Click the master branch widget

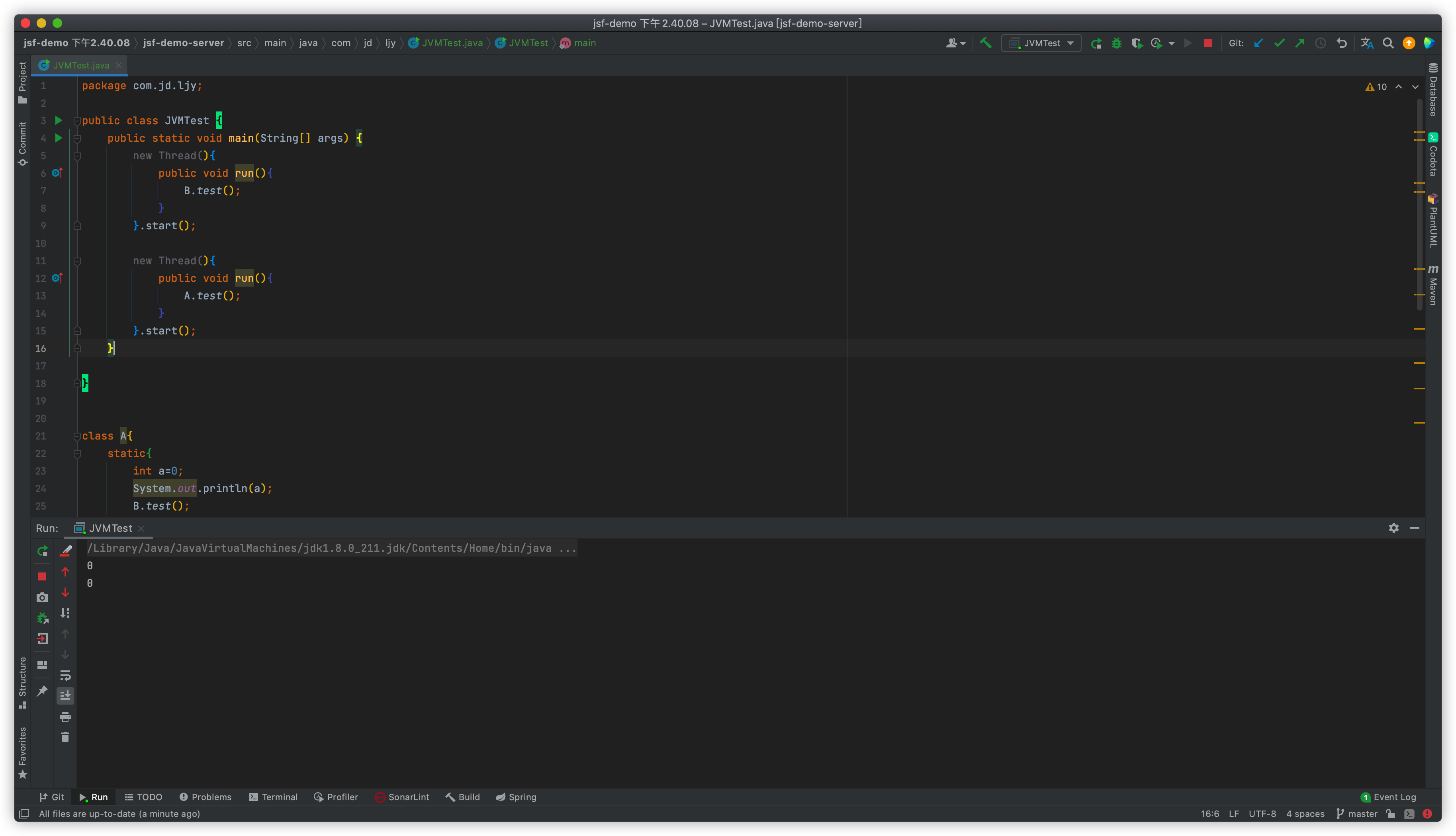[x=1356, y=814]
